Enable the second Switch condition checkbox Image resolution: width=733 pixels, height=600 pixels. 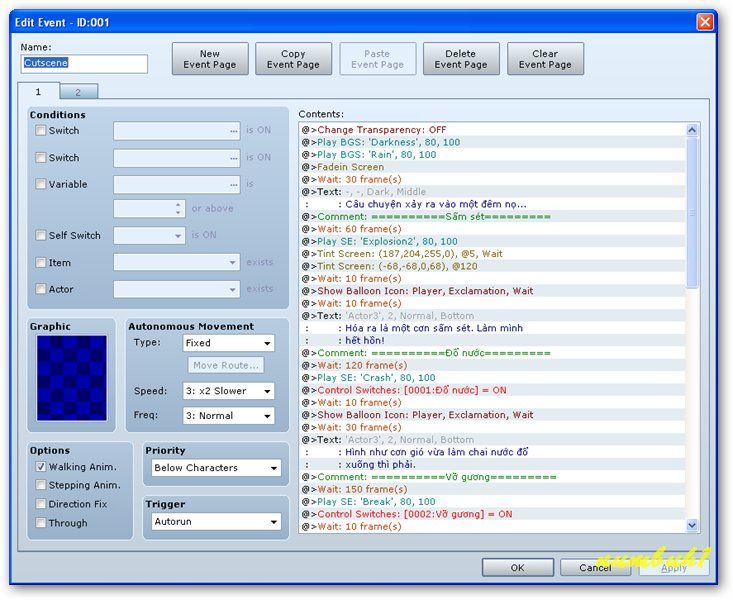coord(41,158)
